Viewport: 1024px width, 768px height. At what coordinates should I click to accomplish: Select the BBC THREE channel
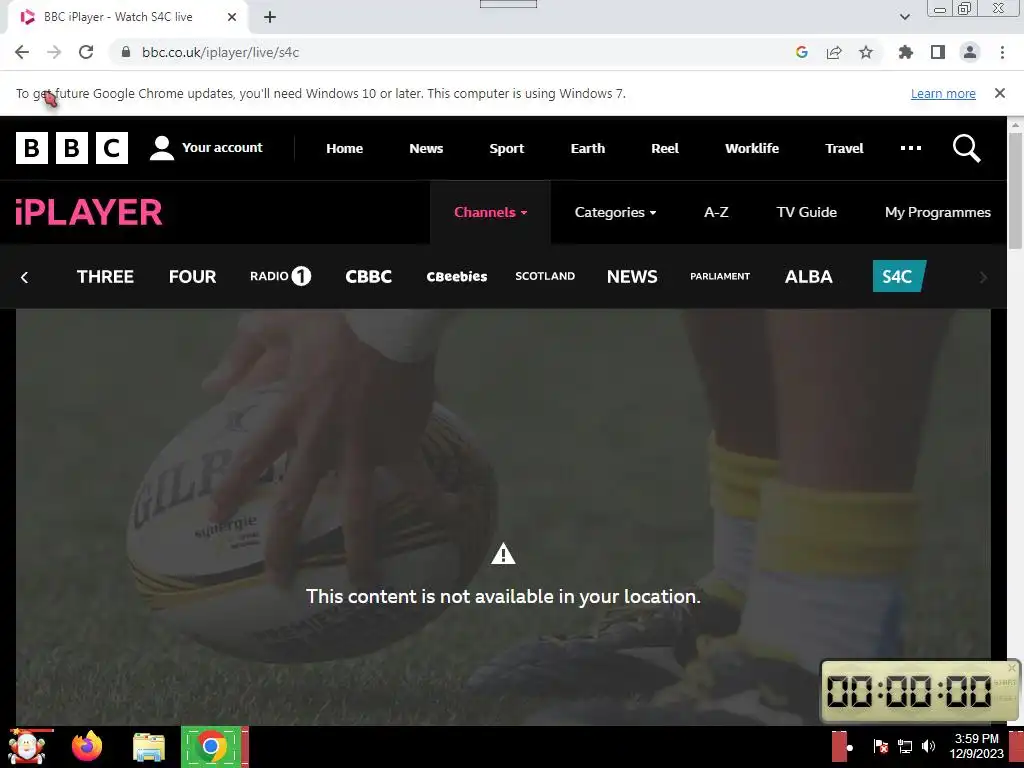click(105, 276)
